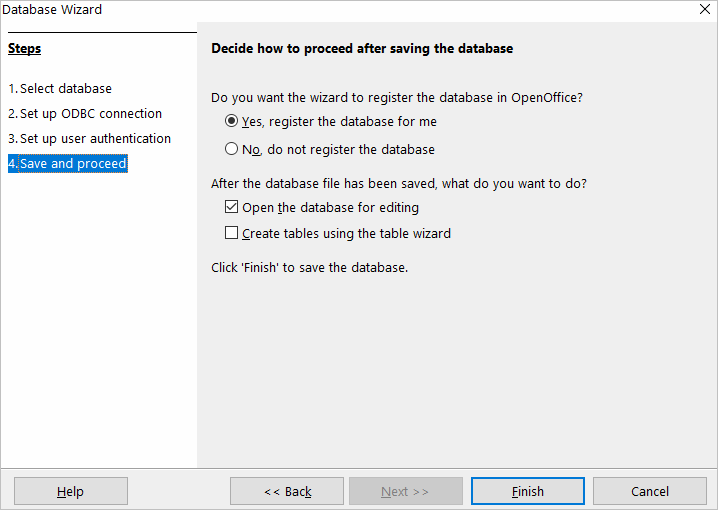Image resolution: width=718 pixels, height=510 pixels.
Task: Uncheck Open the database for editing
Action: click(x=232, y=208)
